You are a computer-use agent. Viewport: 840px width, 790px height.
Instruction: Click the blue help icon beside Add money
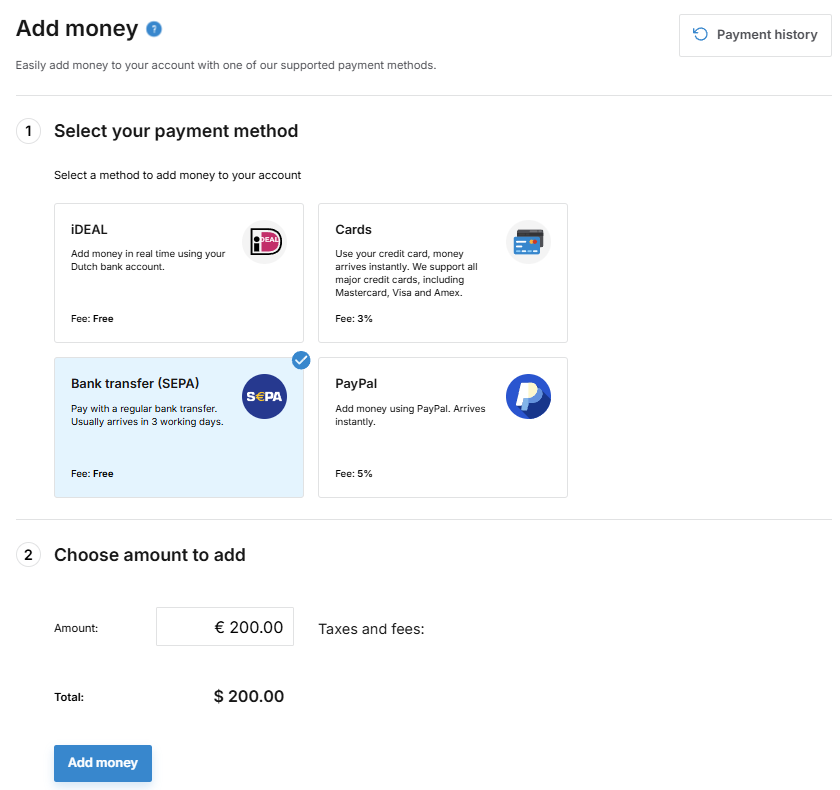coord(154,29)
